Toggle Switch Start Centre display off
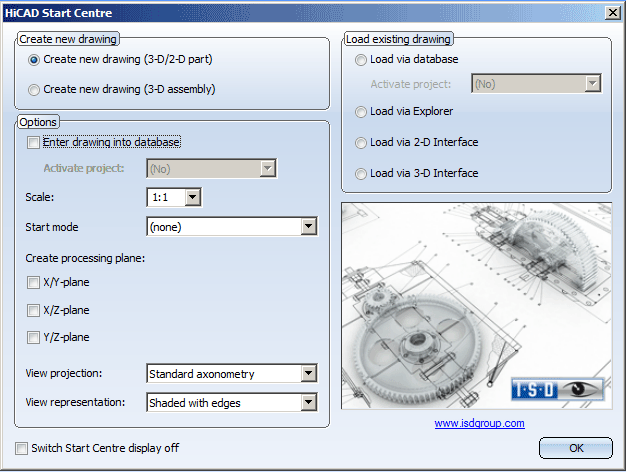 pos(23,448)
